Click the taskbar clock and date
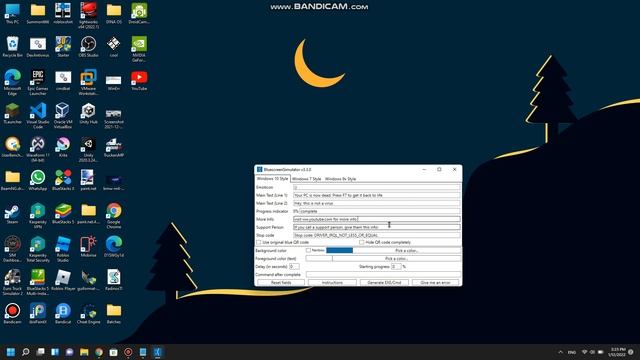 pyautogui.click(x=616, y=352)
